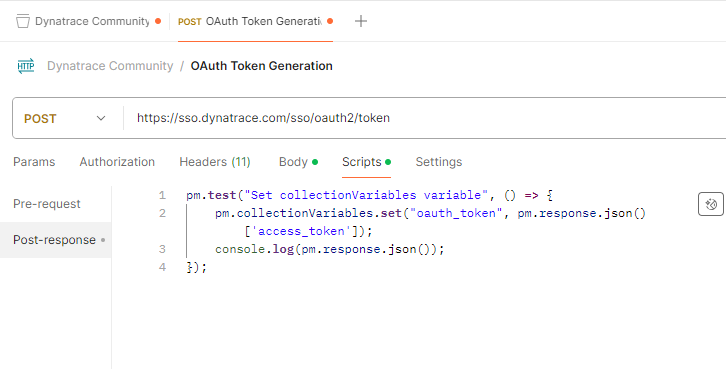
Task: Click the HTTP request type icon
Action: click(x=26, y=66)
